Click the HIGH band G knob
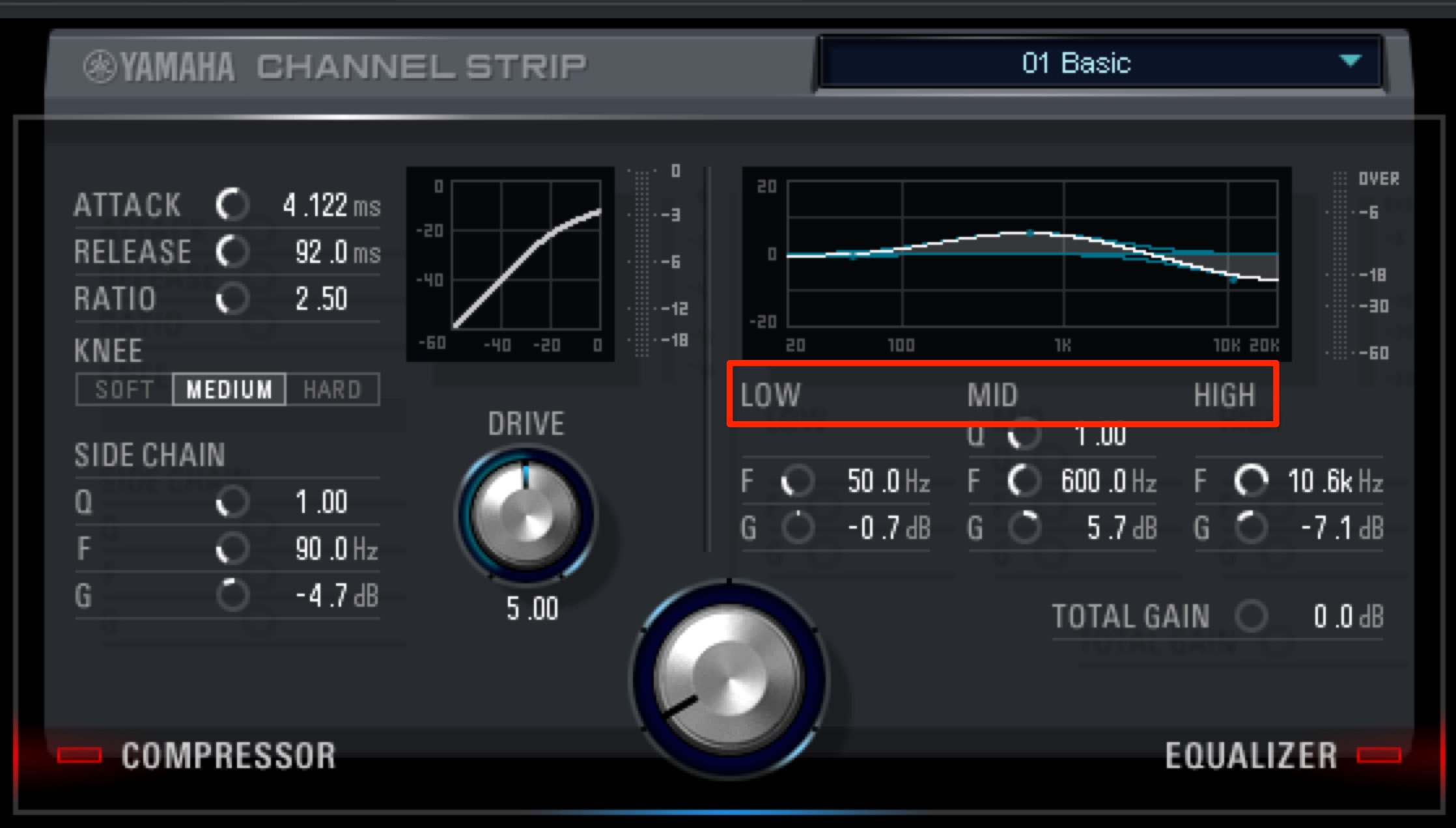Screen dimensions: 1456x828 (1251, 527)
